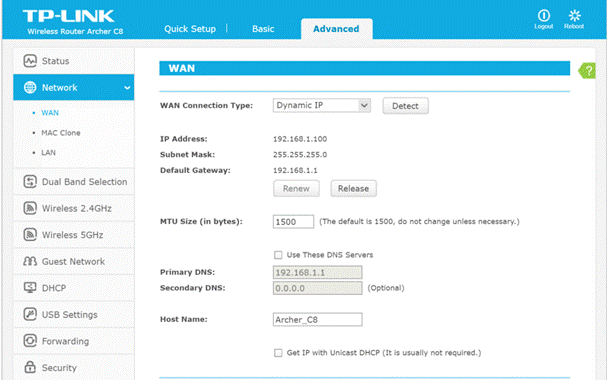The image size is (607, 380).
Task: Click the Status activity icon
Action: pyautogui.click(x=30, y=61)
